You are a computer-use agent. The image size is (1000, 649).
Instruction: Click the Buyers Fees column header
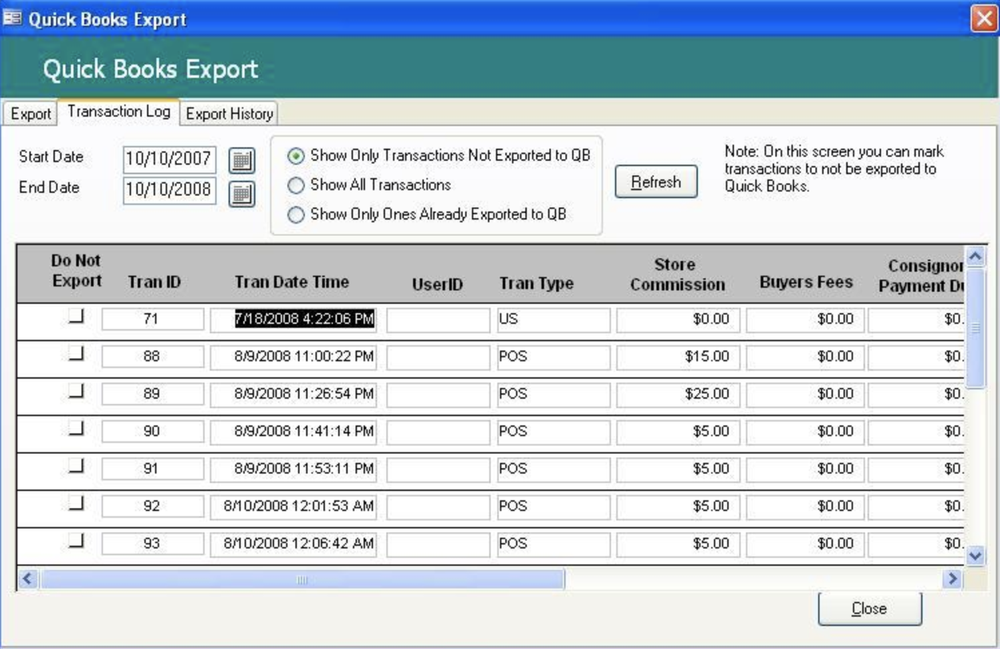tap(806, 282)
